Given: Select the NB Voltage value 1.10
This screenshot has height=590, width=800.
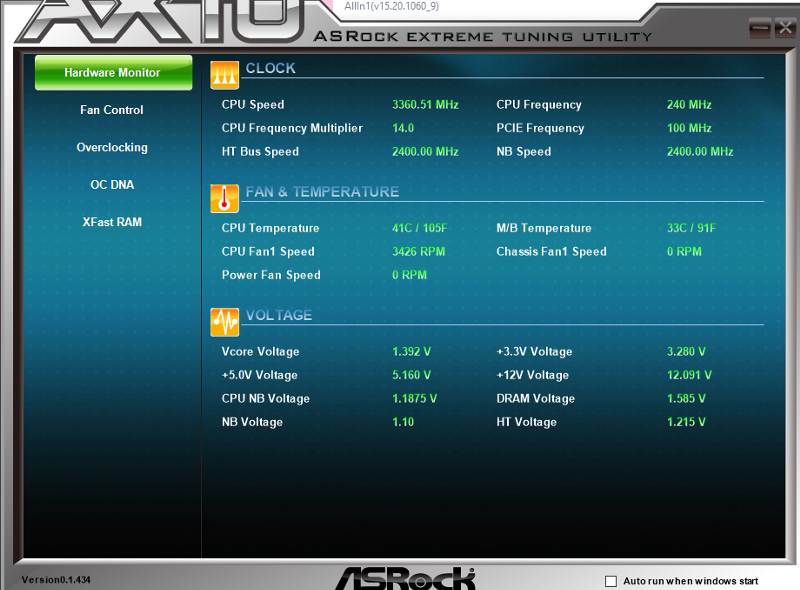Looking at the screenshot, I should point(403,422).
